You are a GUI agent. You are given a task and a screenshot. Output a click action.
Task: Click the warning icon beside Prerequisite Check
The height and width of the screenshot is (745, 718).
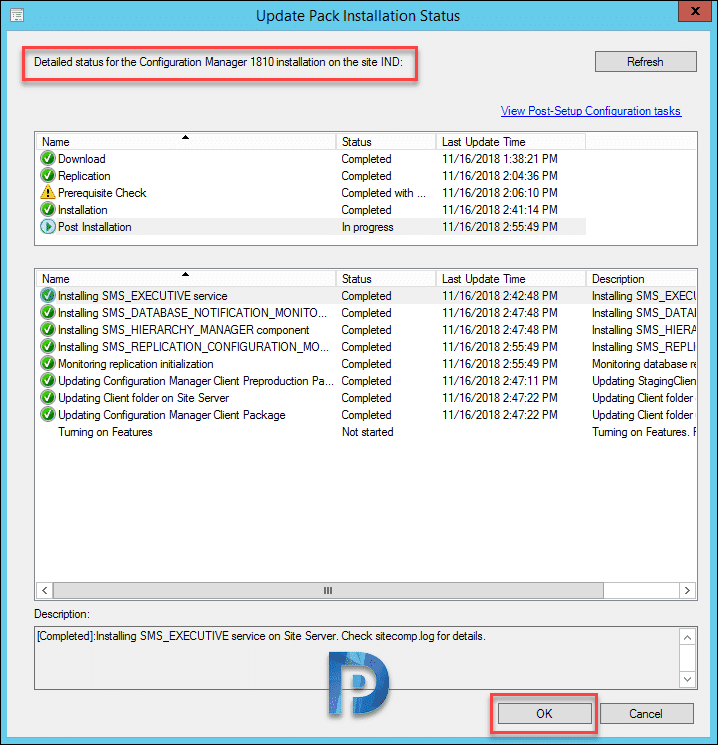[x=48, y=192]
